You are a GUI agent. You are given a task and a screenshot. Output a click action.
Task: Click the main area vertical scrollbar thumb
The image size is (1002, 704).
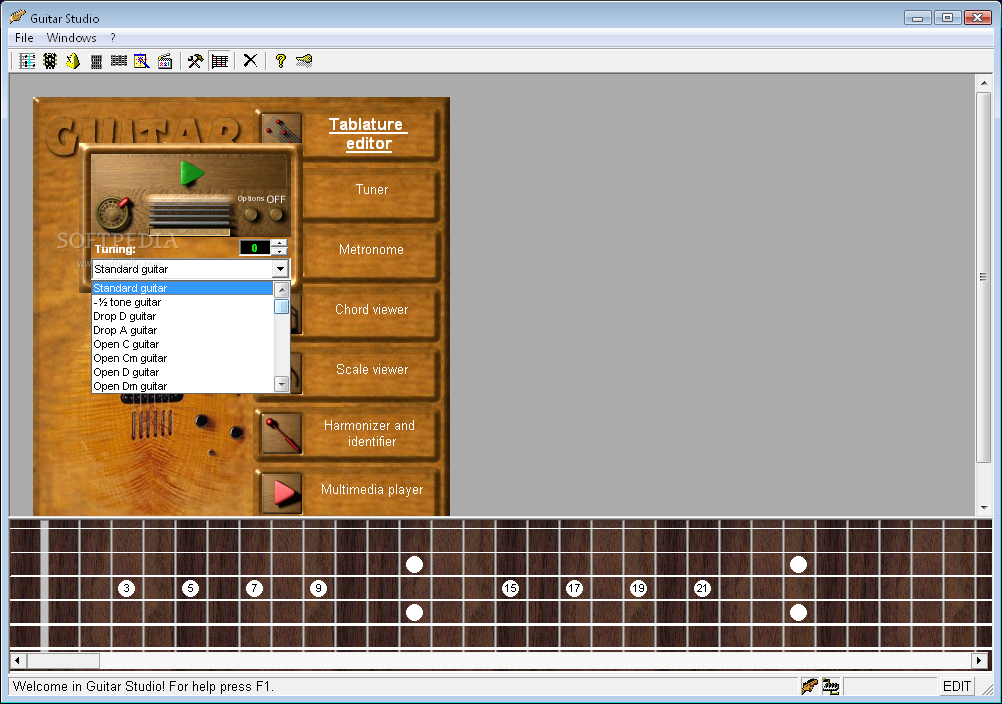pos(983,277)
